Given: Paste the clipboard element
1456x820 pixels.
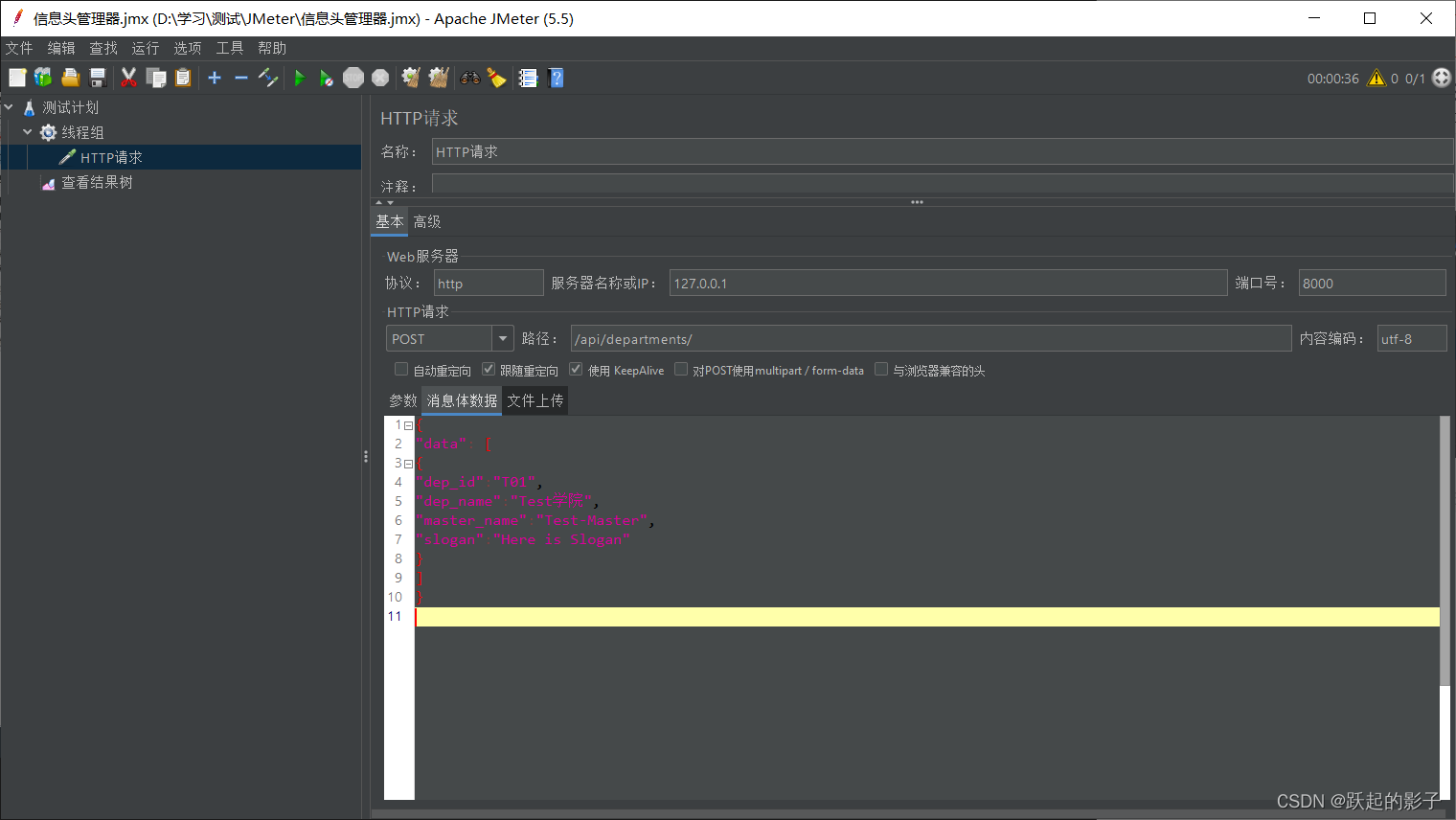Looking at the screenshot, I should point(183,78).
